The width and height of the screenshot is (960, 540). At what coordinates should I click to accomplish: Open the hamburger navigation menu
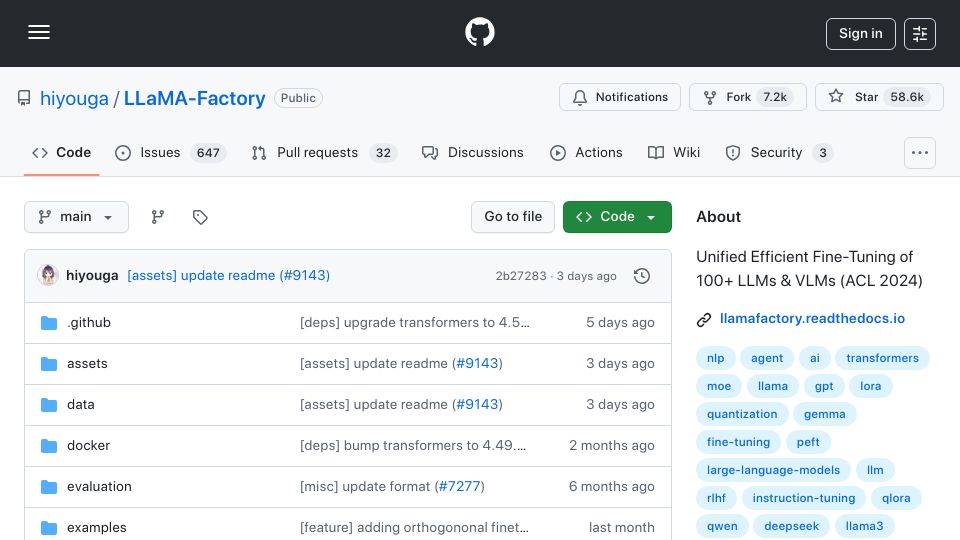coord(39,32)
